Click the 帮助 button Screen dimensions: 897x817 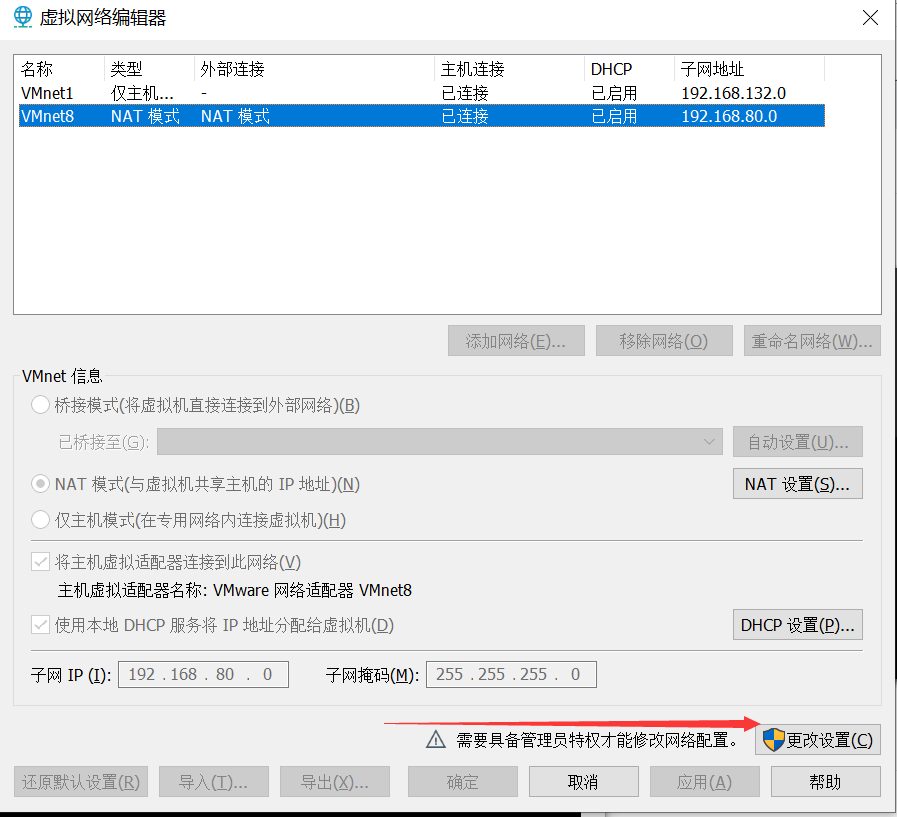[x=825, y=782]
